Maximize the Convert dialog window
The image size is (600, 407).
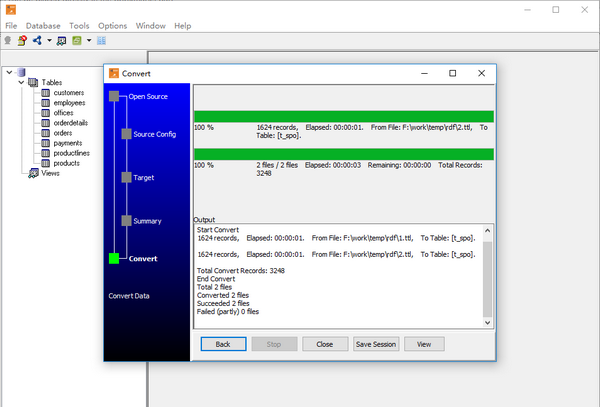pos(452,73)
